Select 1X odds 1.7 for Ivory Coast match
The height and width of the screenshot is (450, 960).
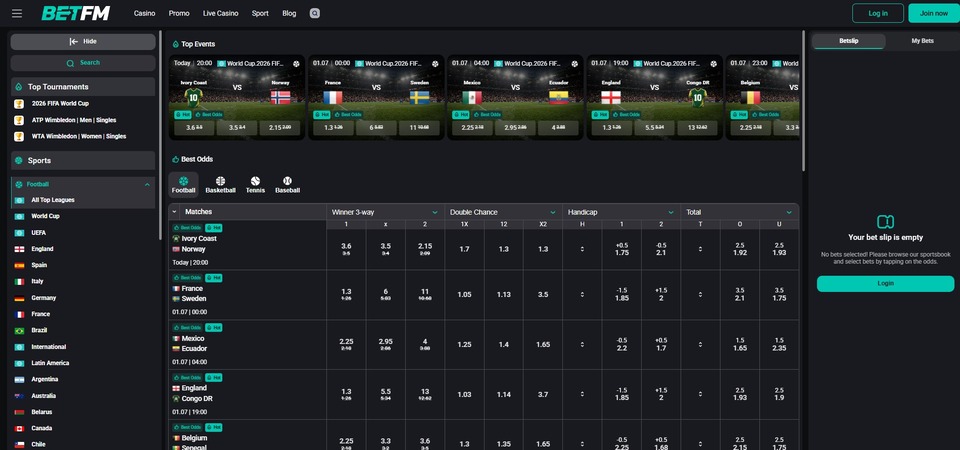(464, 249)
